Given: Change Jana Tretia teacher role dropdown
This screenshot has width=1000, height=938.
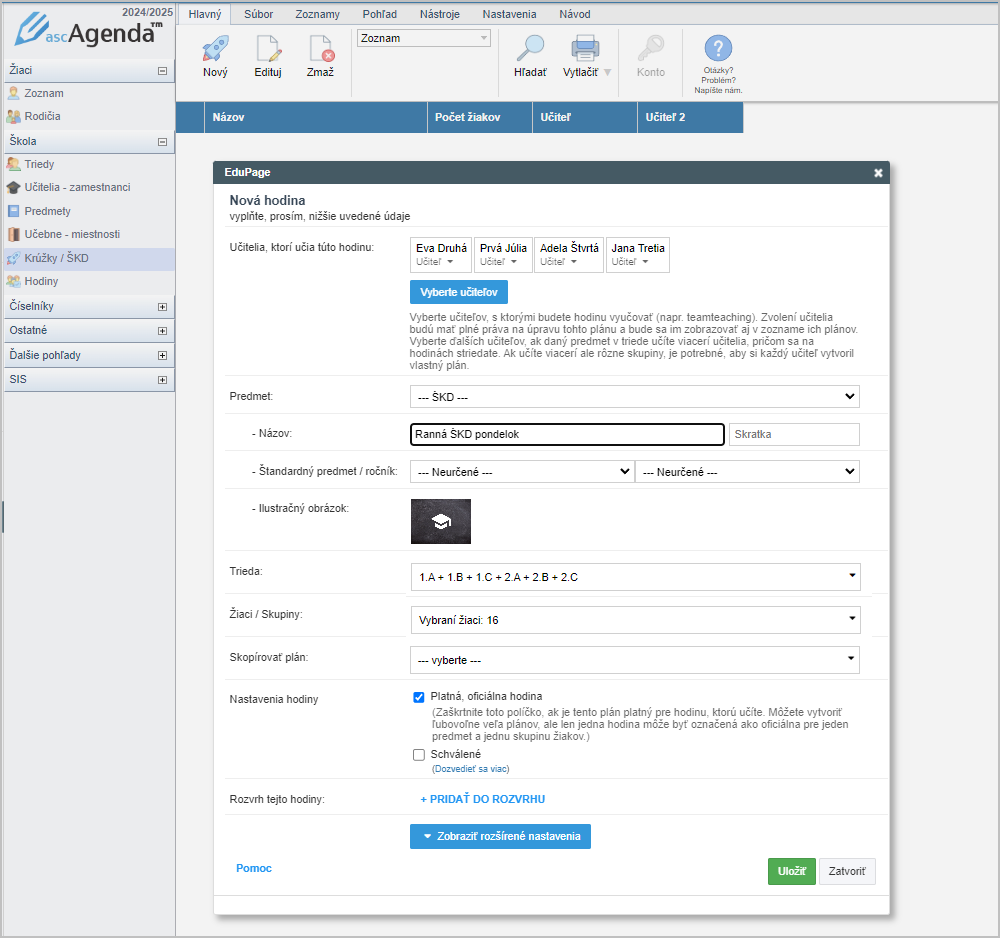Looking at the screenshot, I should [x=630, y=262].
